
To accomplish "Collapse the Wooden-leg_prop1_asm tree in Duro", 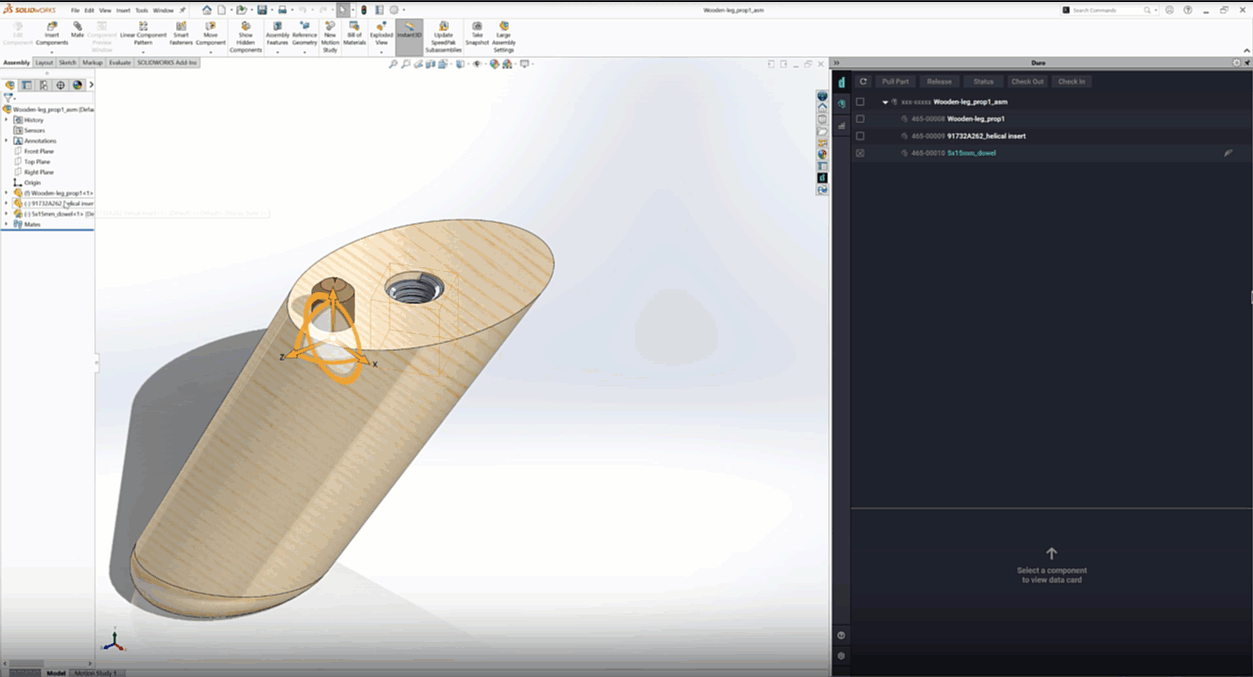I will point(885,102).
